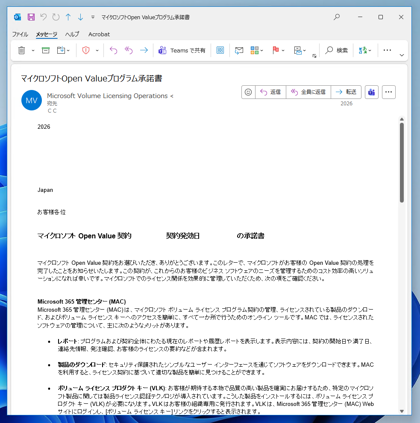Click the お客様各位 greeting text
Viewport: 420px width, 423px height.
[51, 212]
